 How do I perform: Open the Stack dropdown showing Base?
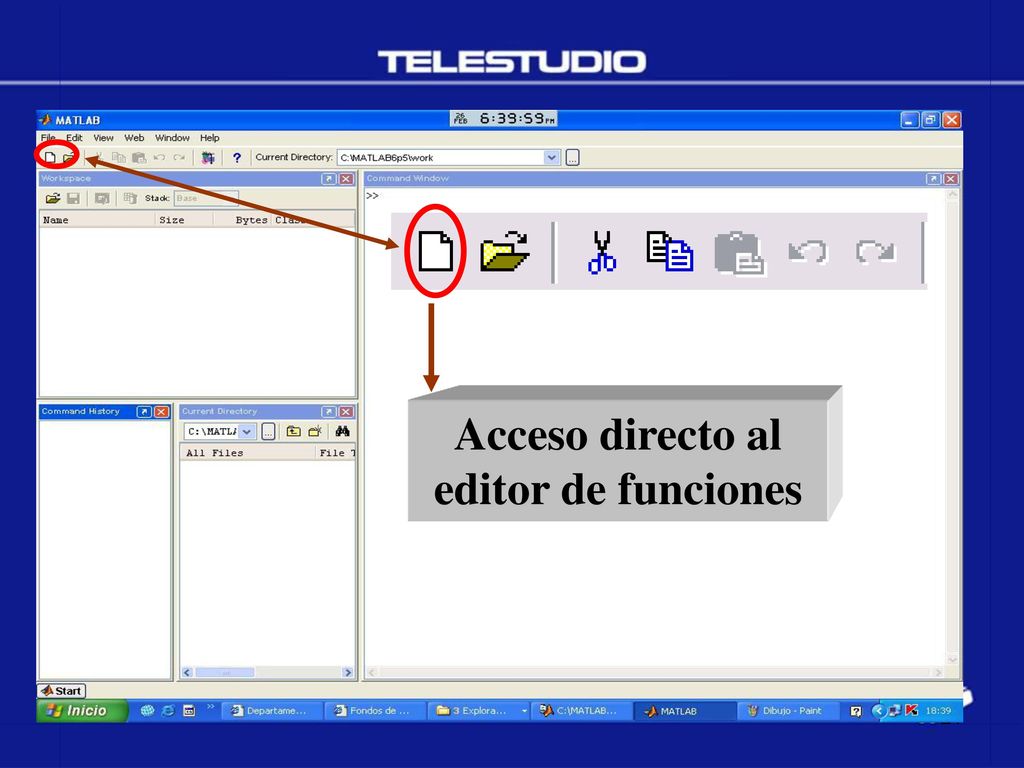[206, 198]
